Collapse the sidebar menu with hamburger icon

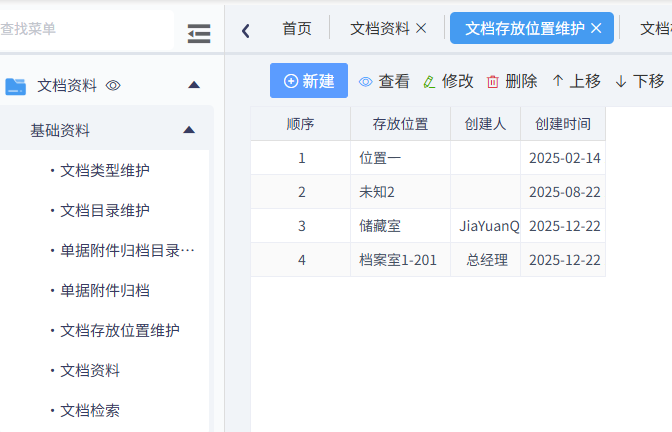199,34
